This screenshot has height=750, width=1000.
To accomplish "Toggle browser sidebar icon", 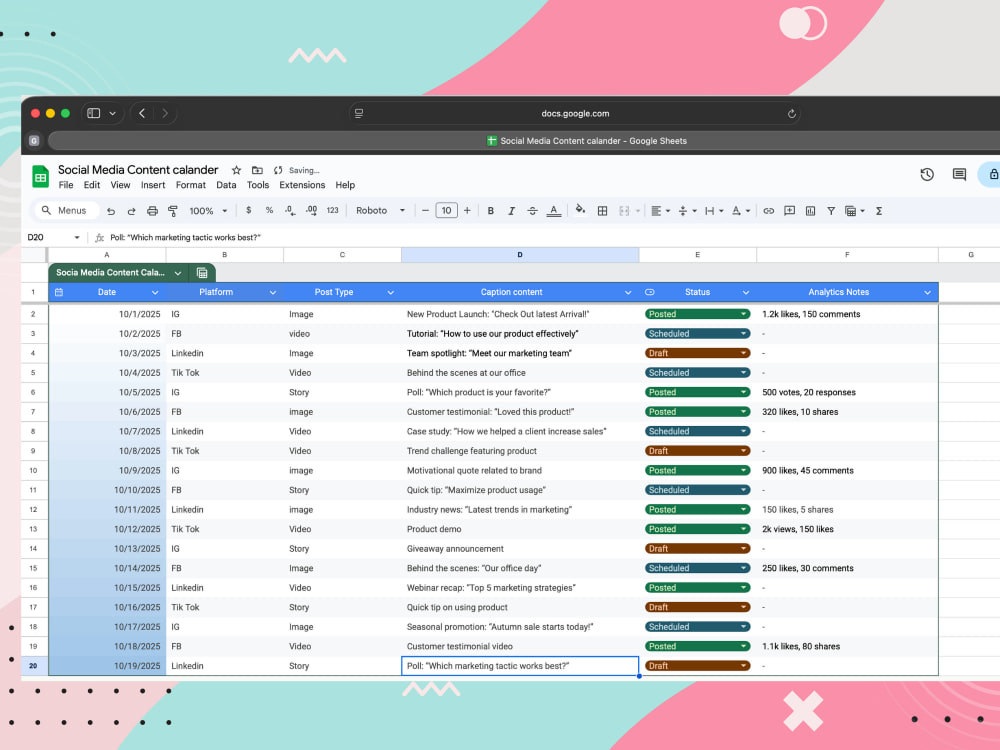I will [x=94, y=114].
